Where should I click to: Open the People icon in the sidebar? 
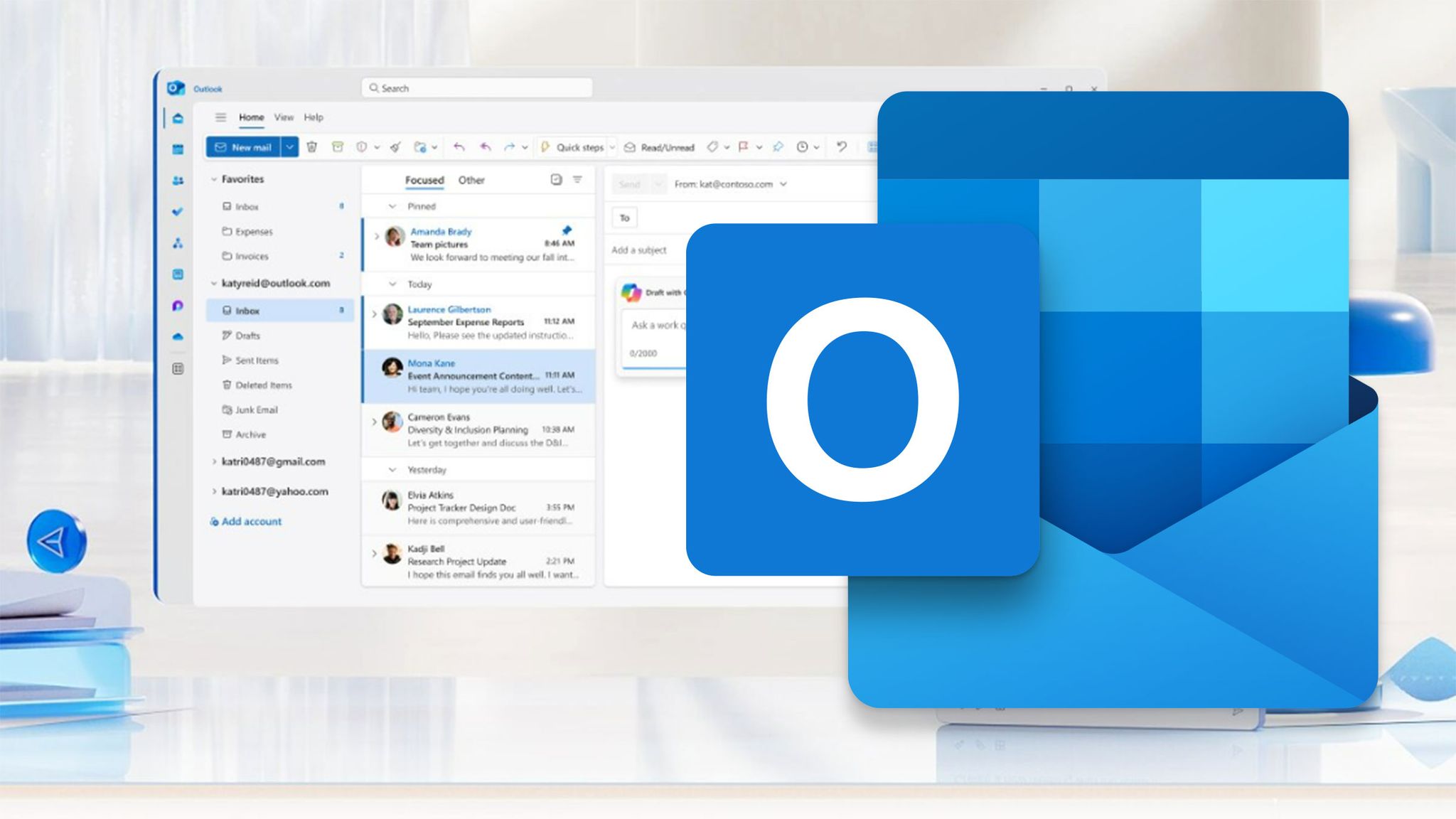coord(178,181)
